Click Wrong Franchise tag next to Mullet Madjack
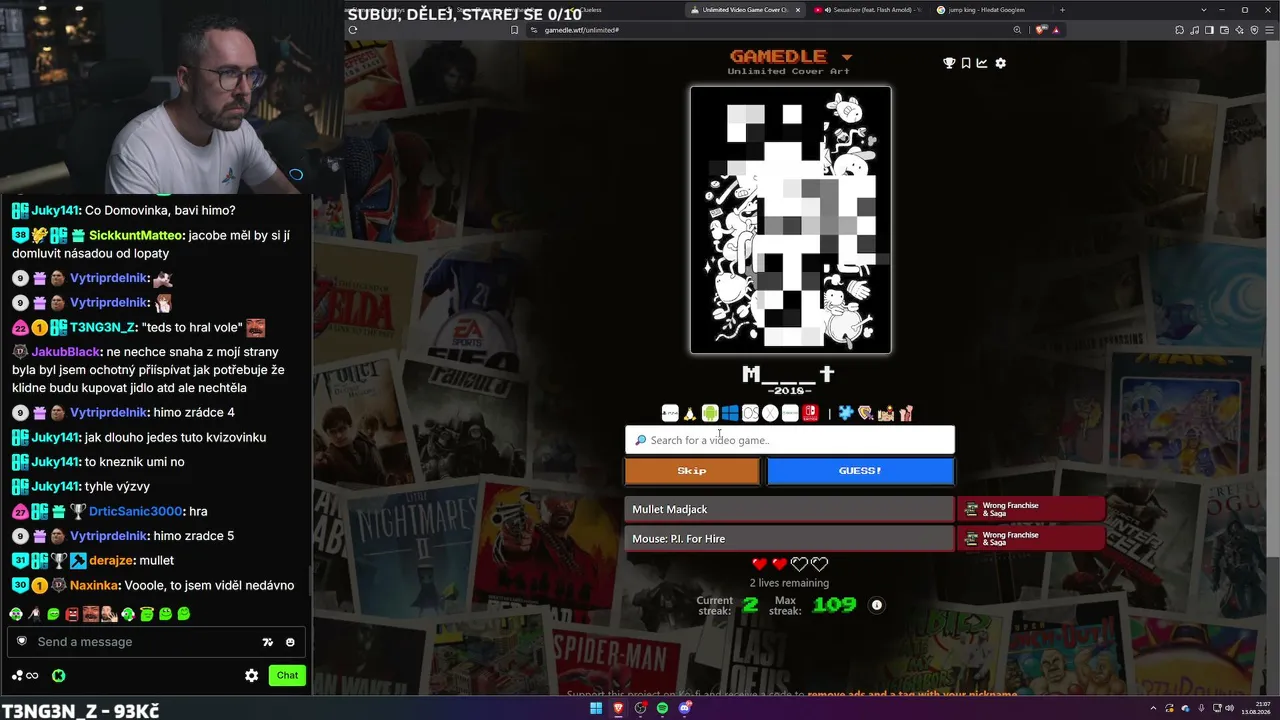Image resolution: width=1280 pixels, height=720 pixels. [x=1031, y=509]
